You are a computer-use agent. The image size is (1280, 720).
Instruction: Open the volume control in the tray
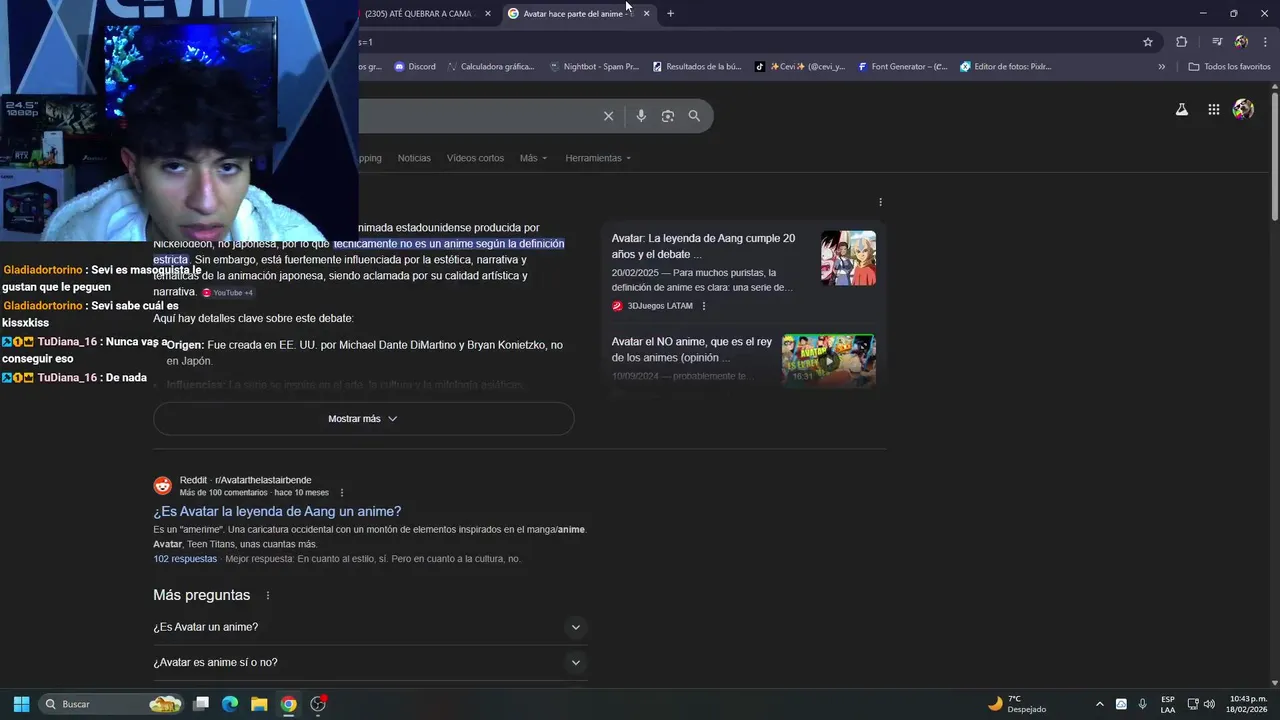pos(1209,704)
